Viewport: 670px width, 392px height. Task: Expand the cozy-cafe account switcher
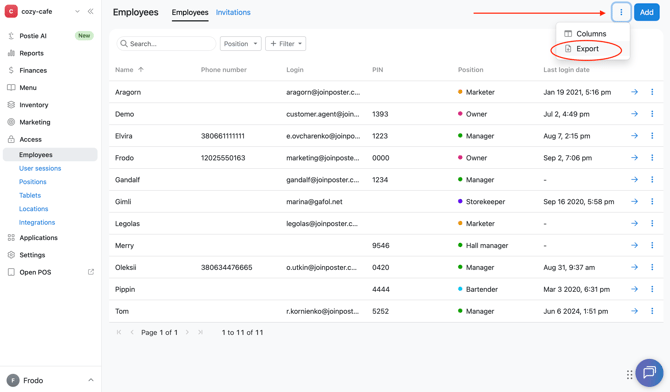(77, 12)
